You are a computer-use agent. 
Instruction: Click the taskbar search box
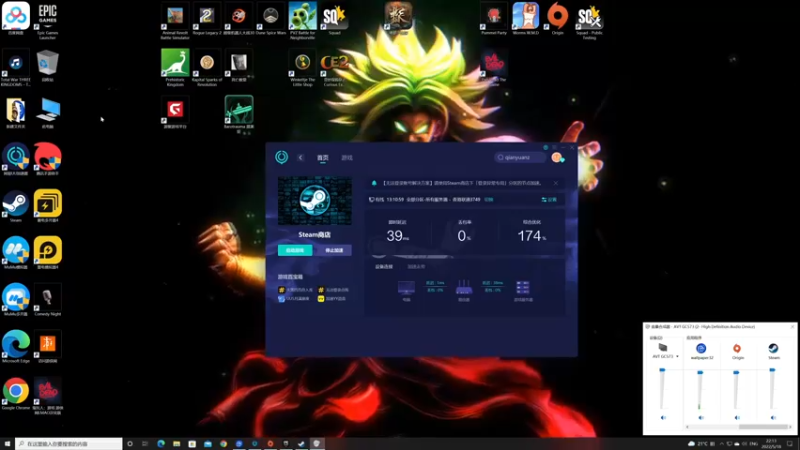[x=69, y=444]
